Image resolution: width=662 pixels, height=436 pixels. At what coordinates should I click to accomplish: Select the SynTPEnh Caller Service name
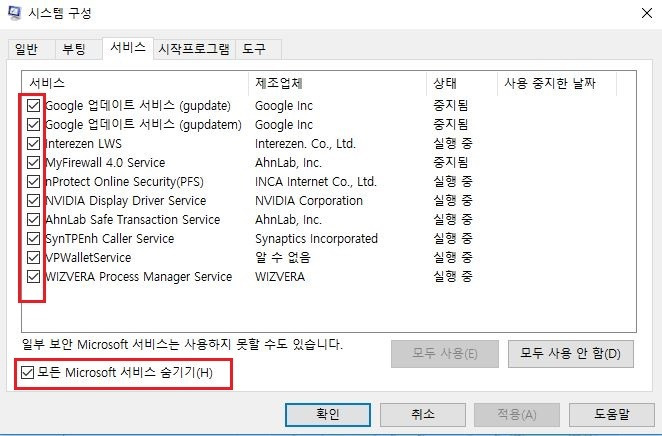[110, 238]
